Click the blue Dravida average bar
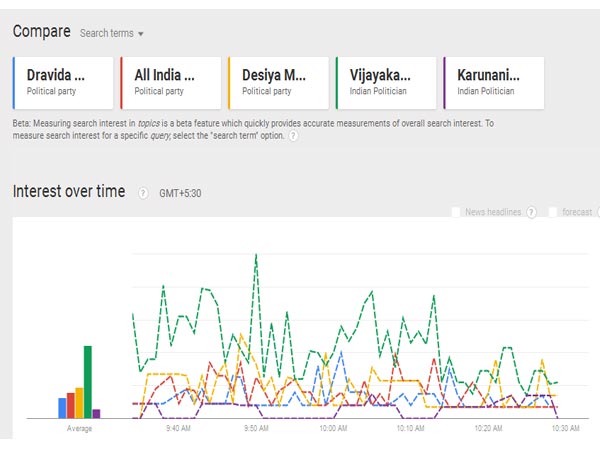The image size is (600, 450). (x=62, y=407)
